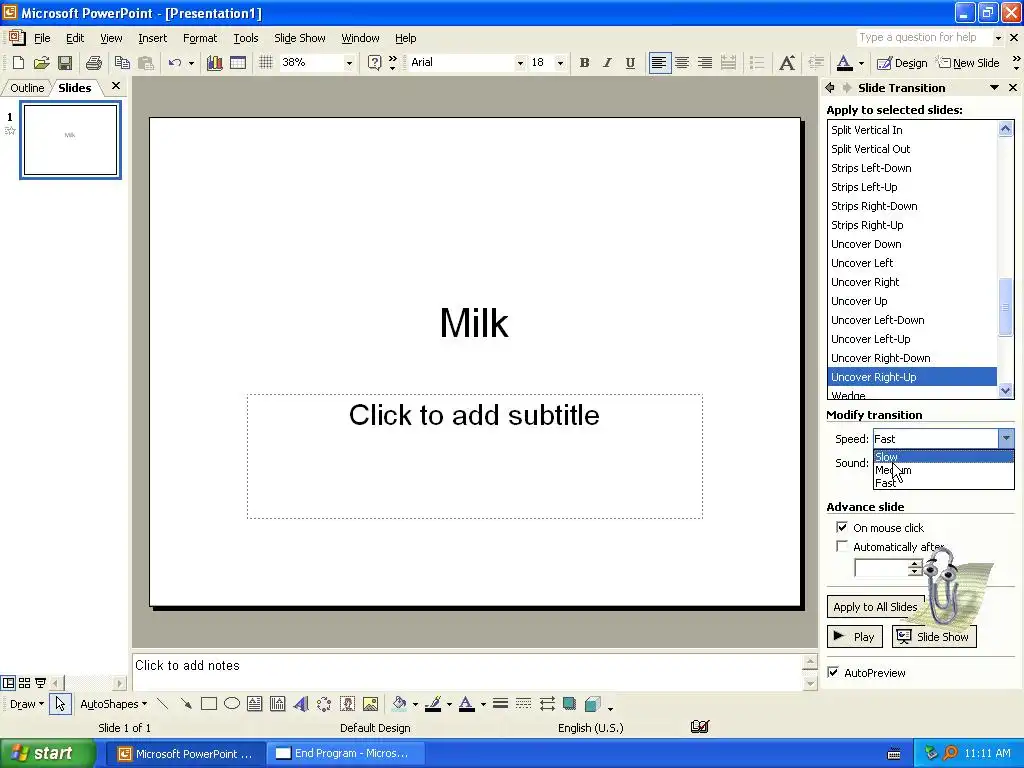The image size is (1024, 768).
Task: Click the New document icon
Action: (x=18, y=63)
